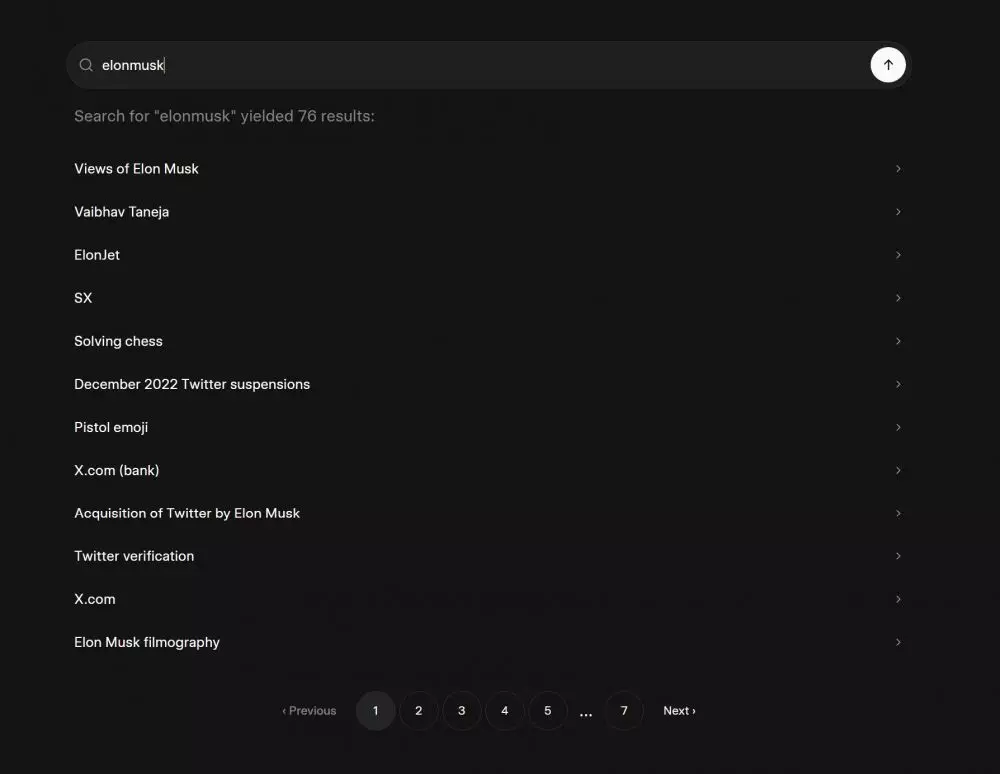Jump to results page 7
The width and height of the screenshot is (1000, 774).
(x=624, y=711)
